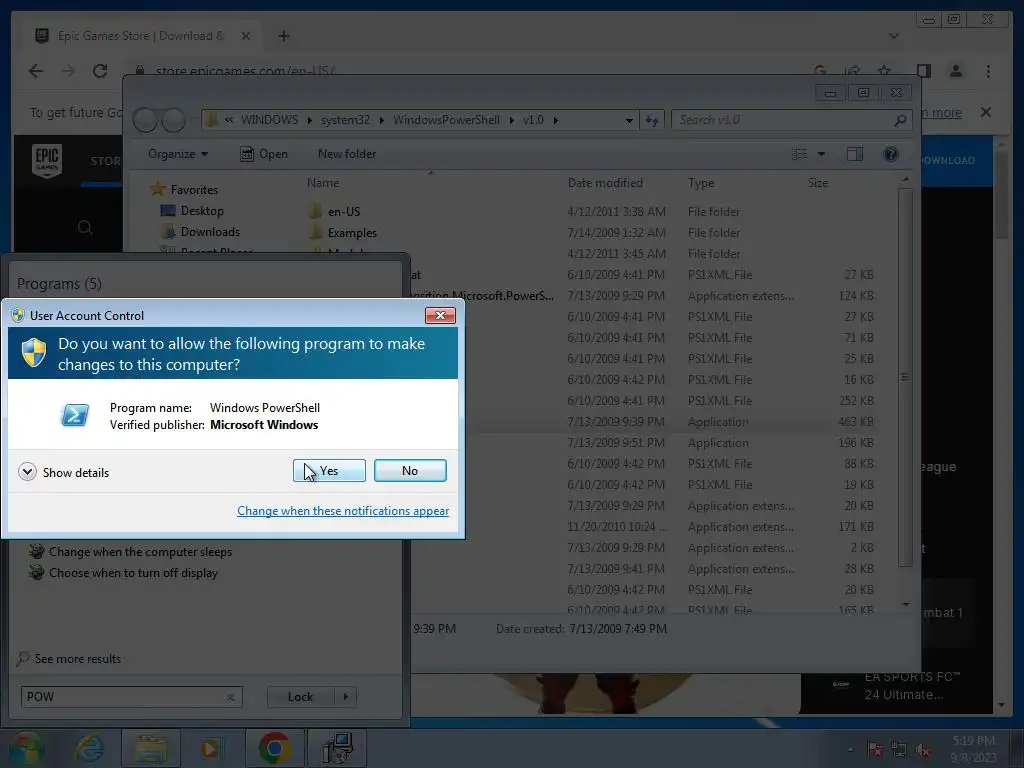Click WINDOWS in the address breadcrumb
Viewport: 1024px width, 768px height.
point(269,120)
